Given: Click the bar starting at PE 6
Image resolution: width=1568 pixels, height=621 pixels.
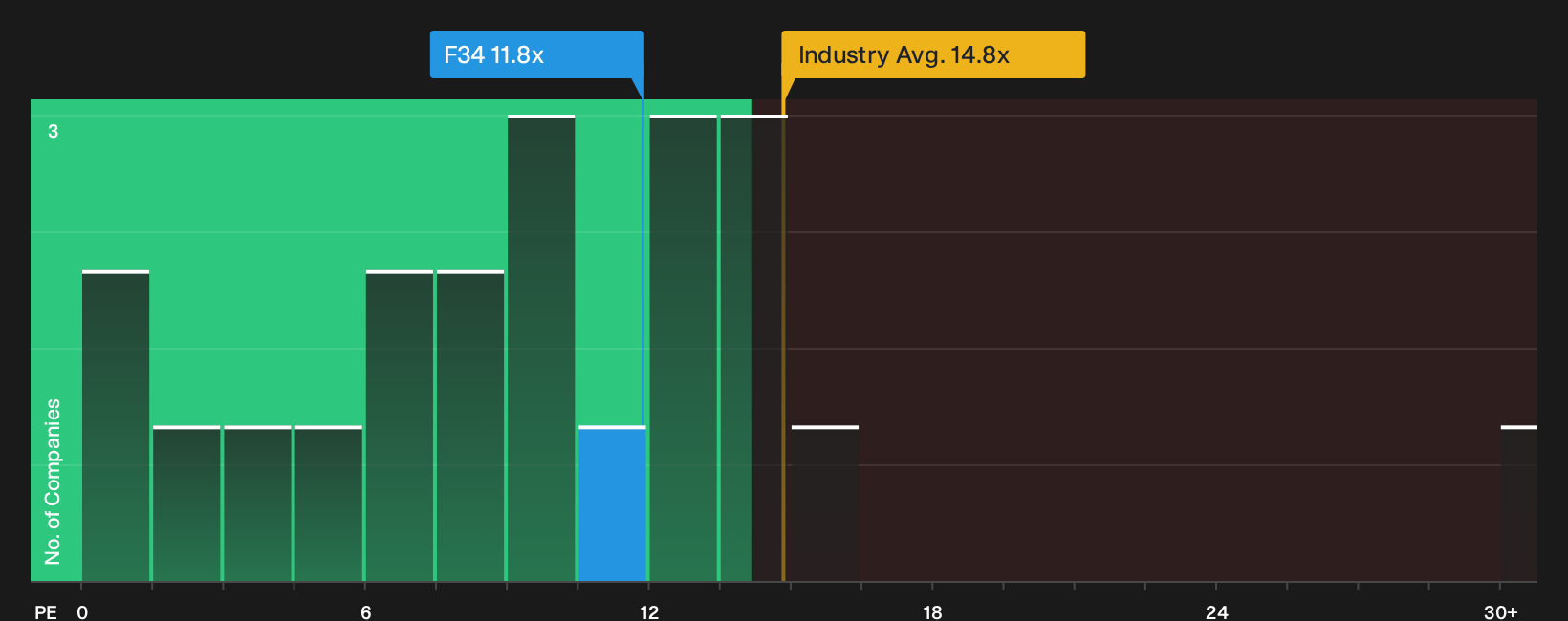Looking at the screenshot, I should [400, 426].
